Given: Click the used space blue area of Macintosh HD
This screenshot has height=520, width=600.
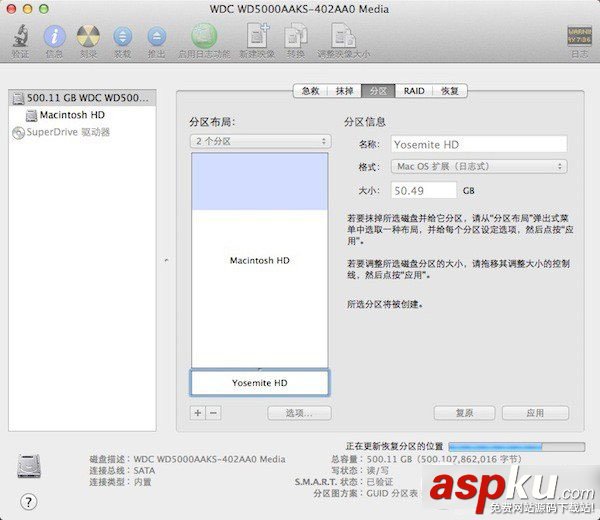Looking at the screenshot, I should click(x=259, y=181).
